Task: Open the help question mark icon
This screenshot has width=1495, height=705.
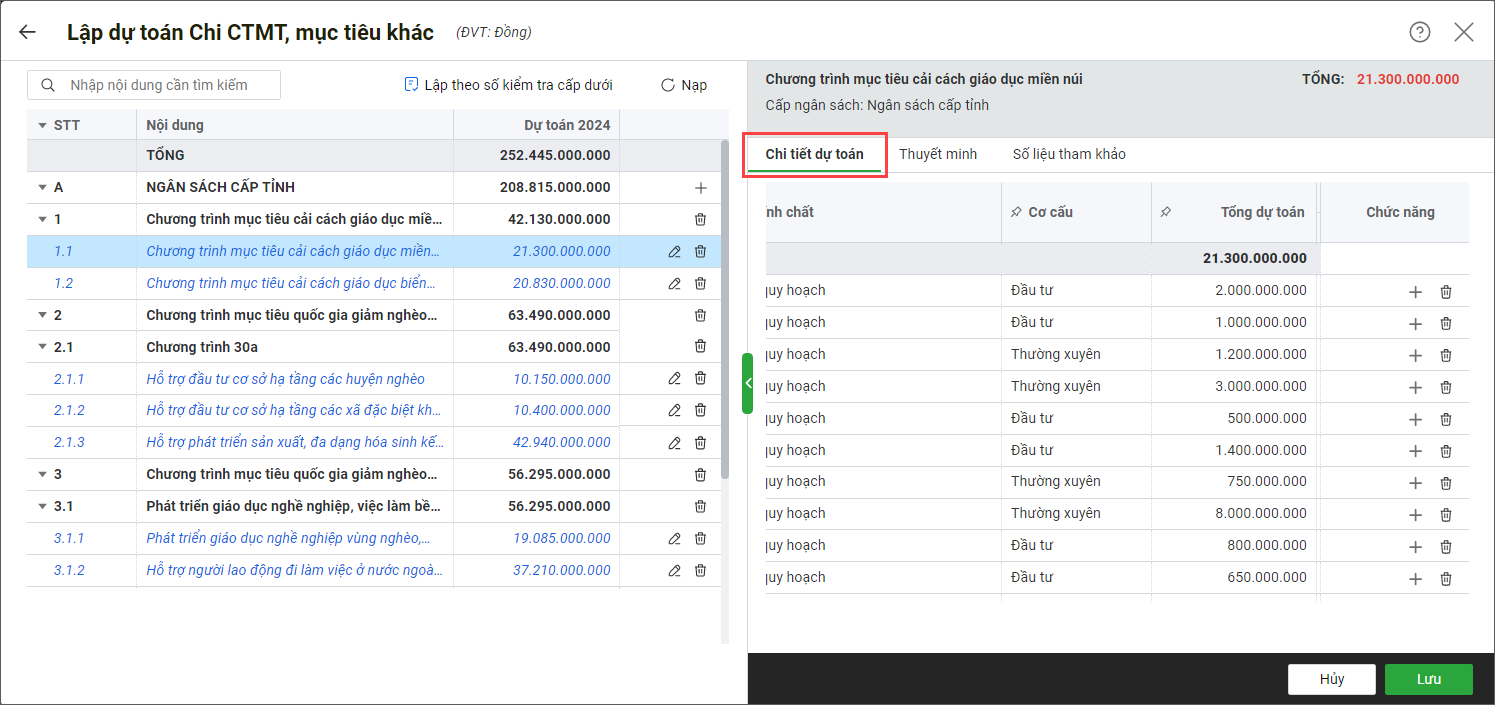Action: click(1419, 32)
